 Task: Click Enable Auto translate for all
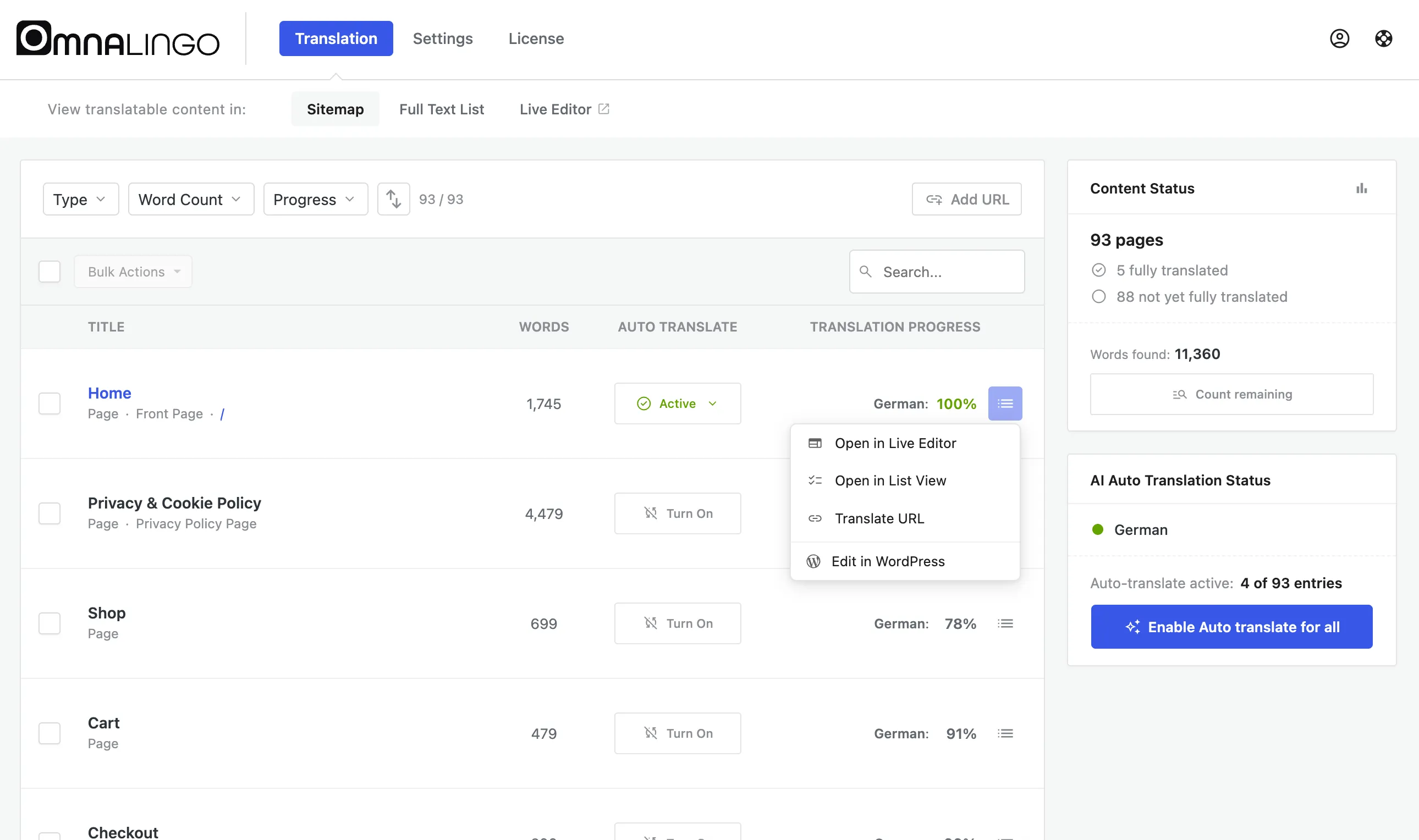pos(1231,627)
